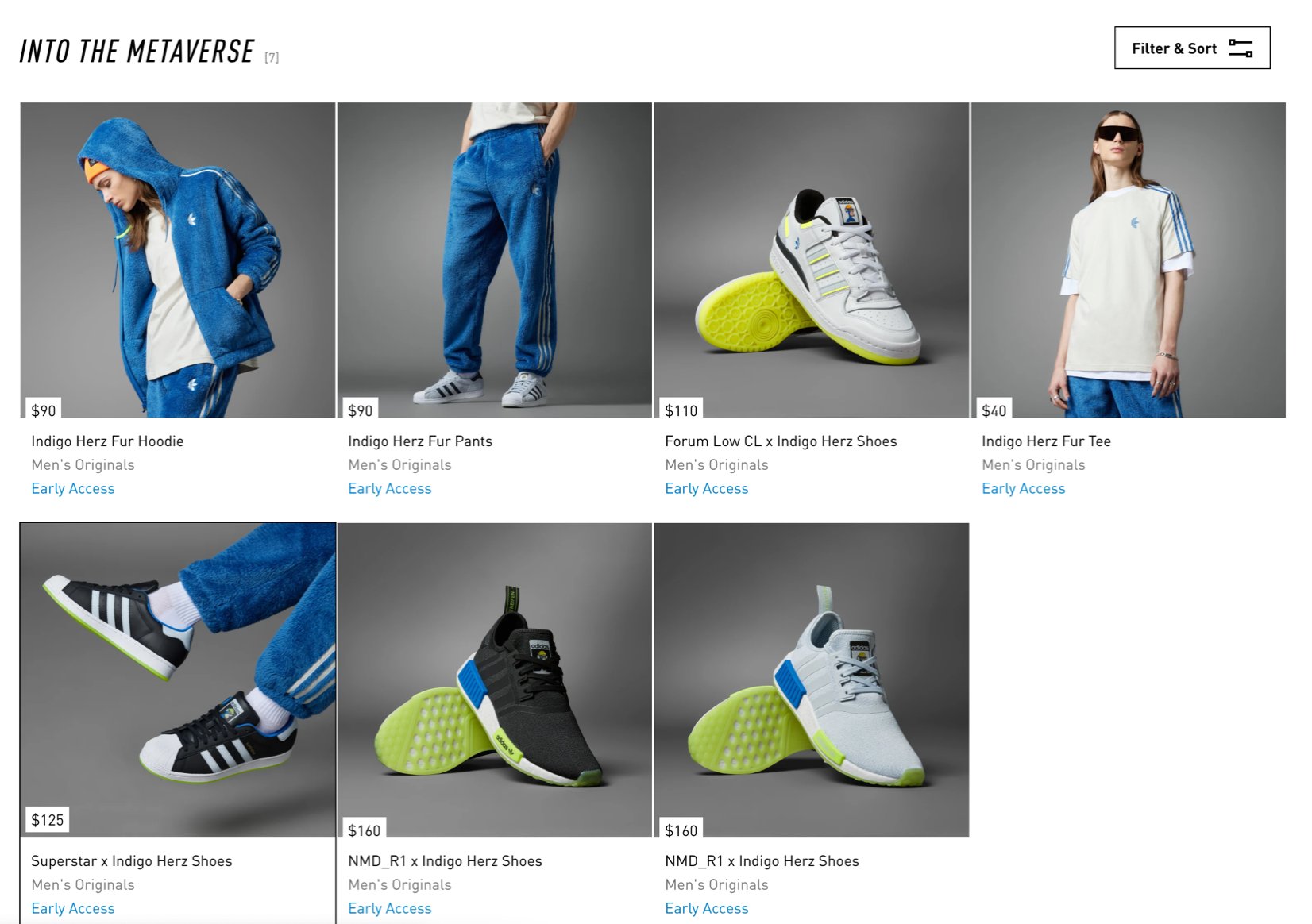Click Early Access under Fur Hoodie
The width and height of the screenshot is (1312, 924).
point(73,489)
